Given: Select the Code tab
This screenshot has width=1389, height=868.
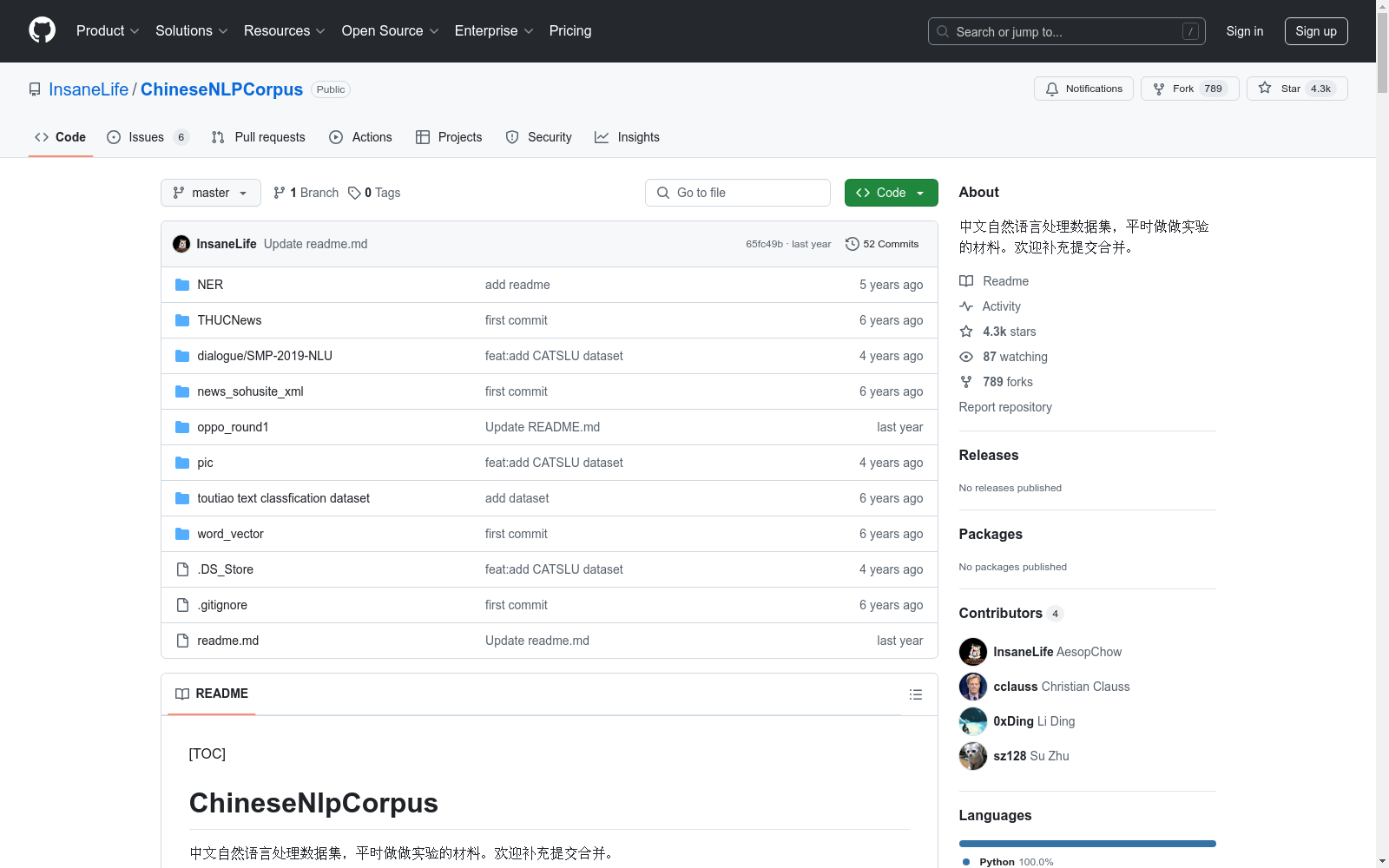Looking at the screenshot, I should (x=61, y=137).
